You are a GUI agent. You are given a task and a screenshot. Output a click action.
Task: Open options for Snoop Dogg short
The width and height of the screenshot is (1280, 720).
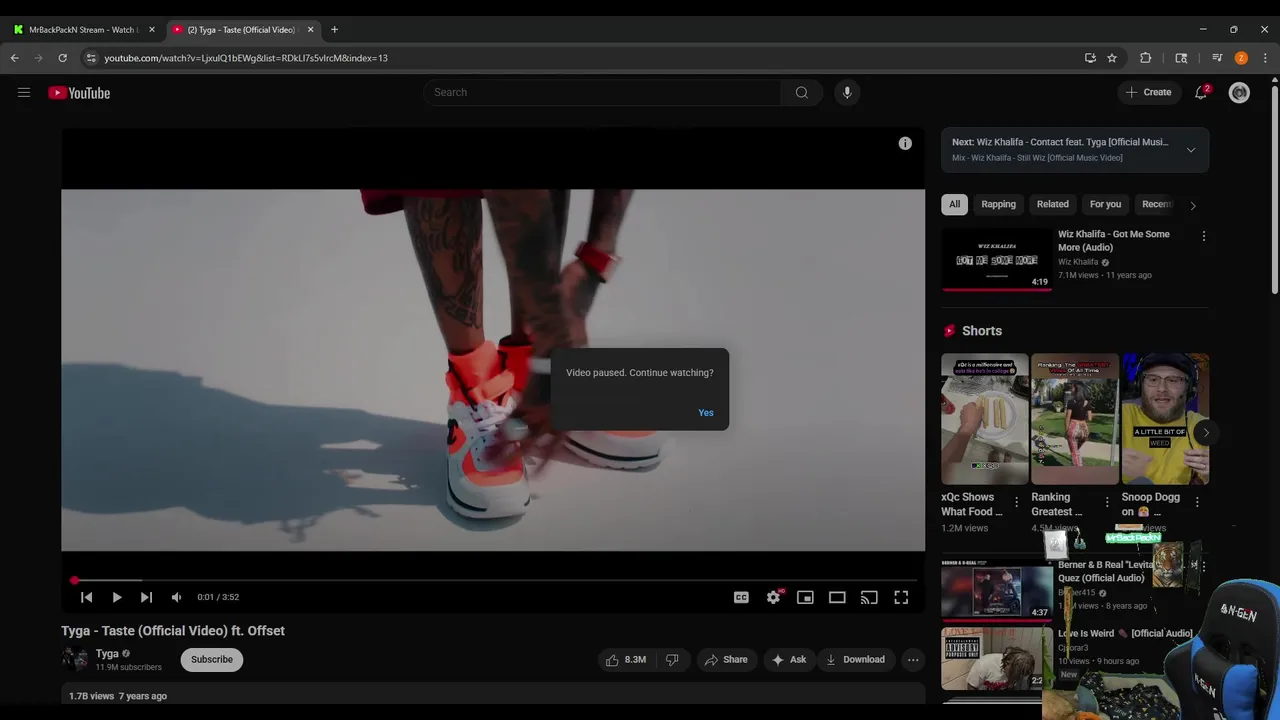tap(1197, 502)
